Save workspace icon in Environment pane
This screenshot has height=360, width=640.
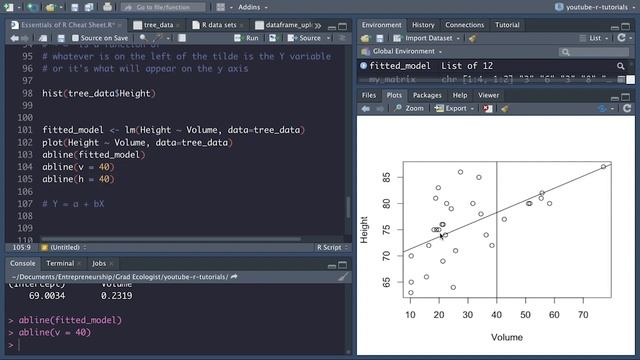pos(380,38)
